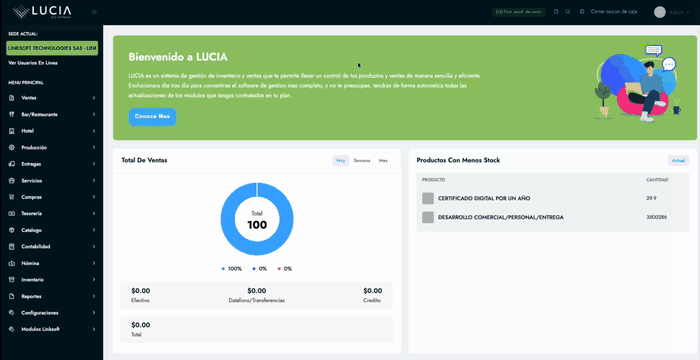Click the sidebar collapse icon beside logo
This screenshot has height=360, width=700.
click(94, 12)
